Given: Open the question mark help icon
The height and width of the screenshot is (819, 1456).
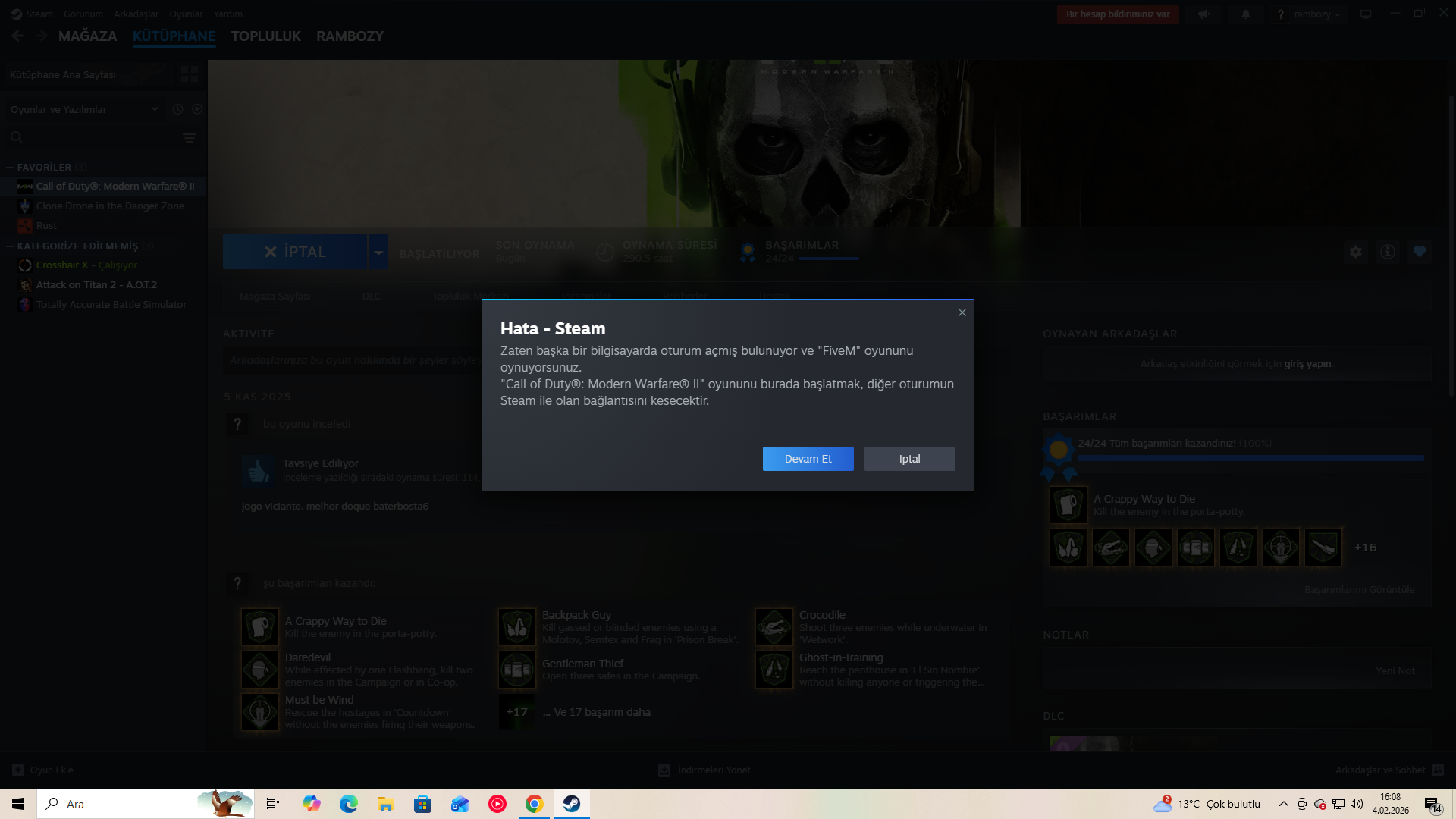Looking at the screenshot, I should (x=1281, y=14).
